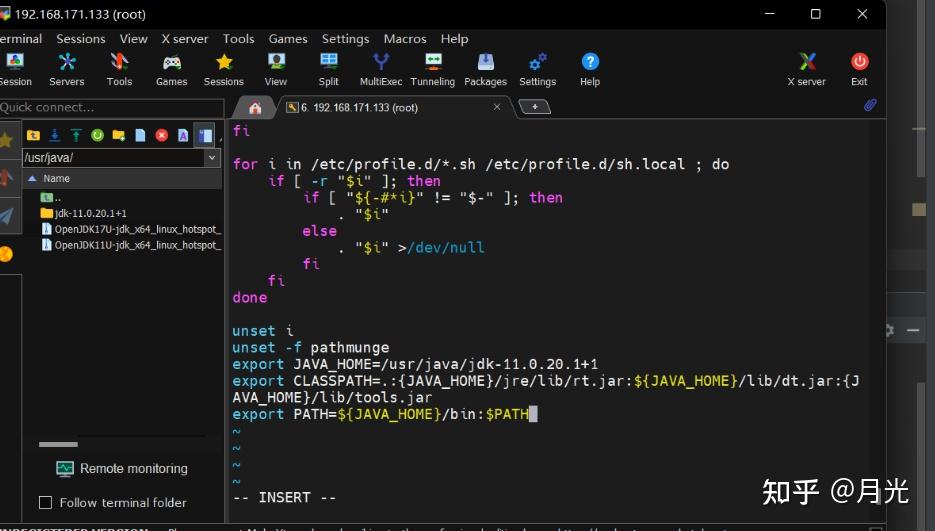Click the file list horizontal scrollbar
The image size is (935, 531).
[58, 444]
